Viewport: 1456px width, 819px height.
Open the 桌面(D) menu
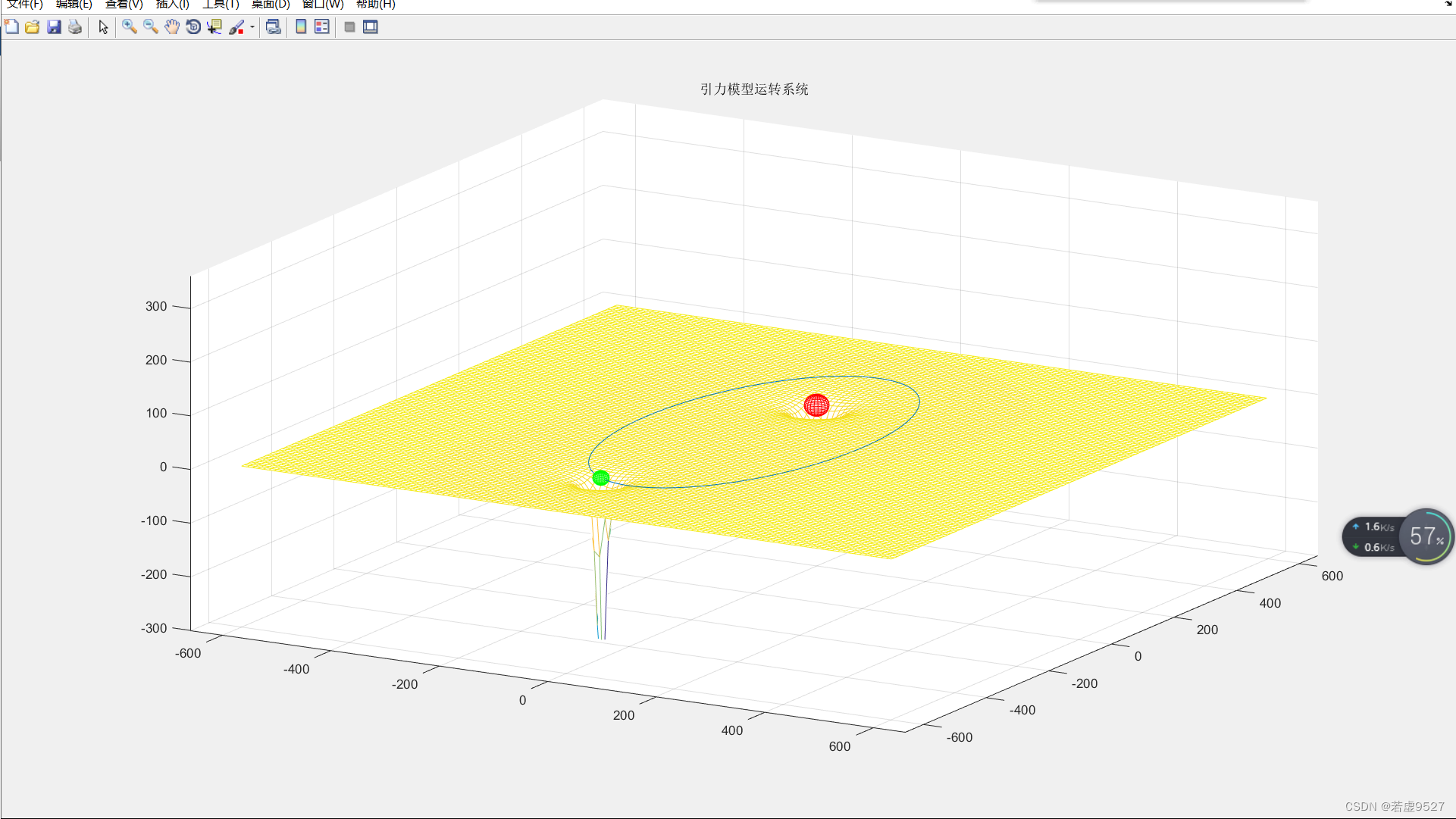[271, 5]
